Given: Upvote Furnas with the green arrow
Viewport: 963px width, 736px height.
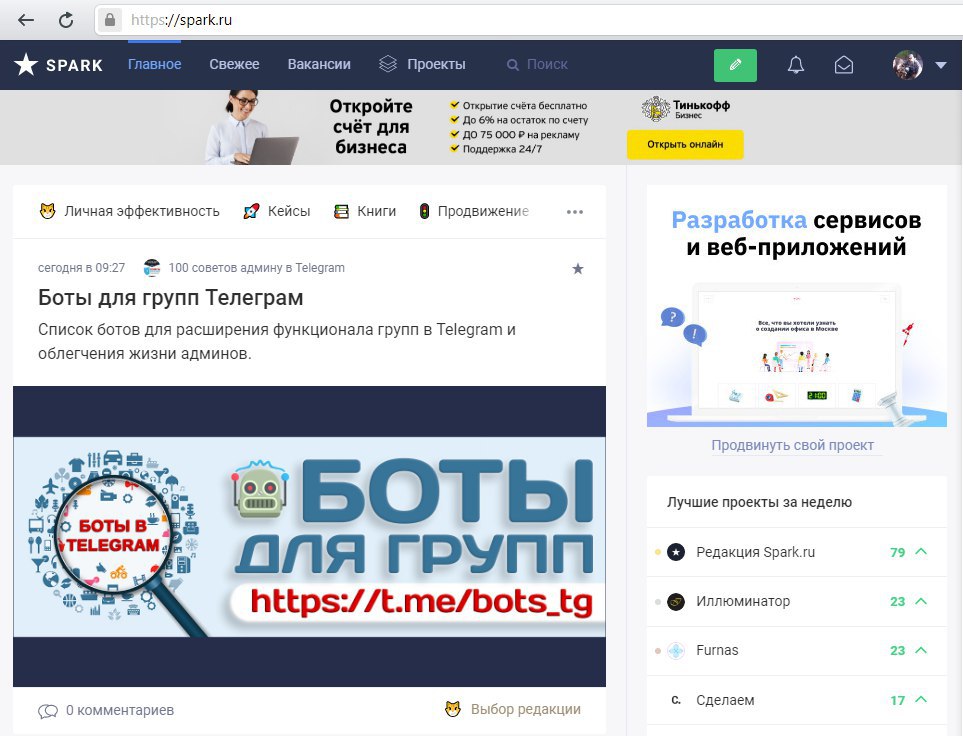Looking at the screenshot, I should 921,649.
